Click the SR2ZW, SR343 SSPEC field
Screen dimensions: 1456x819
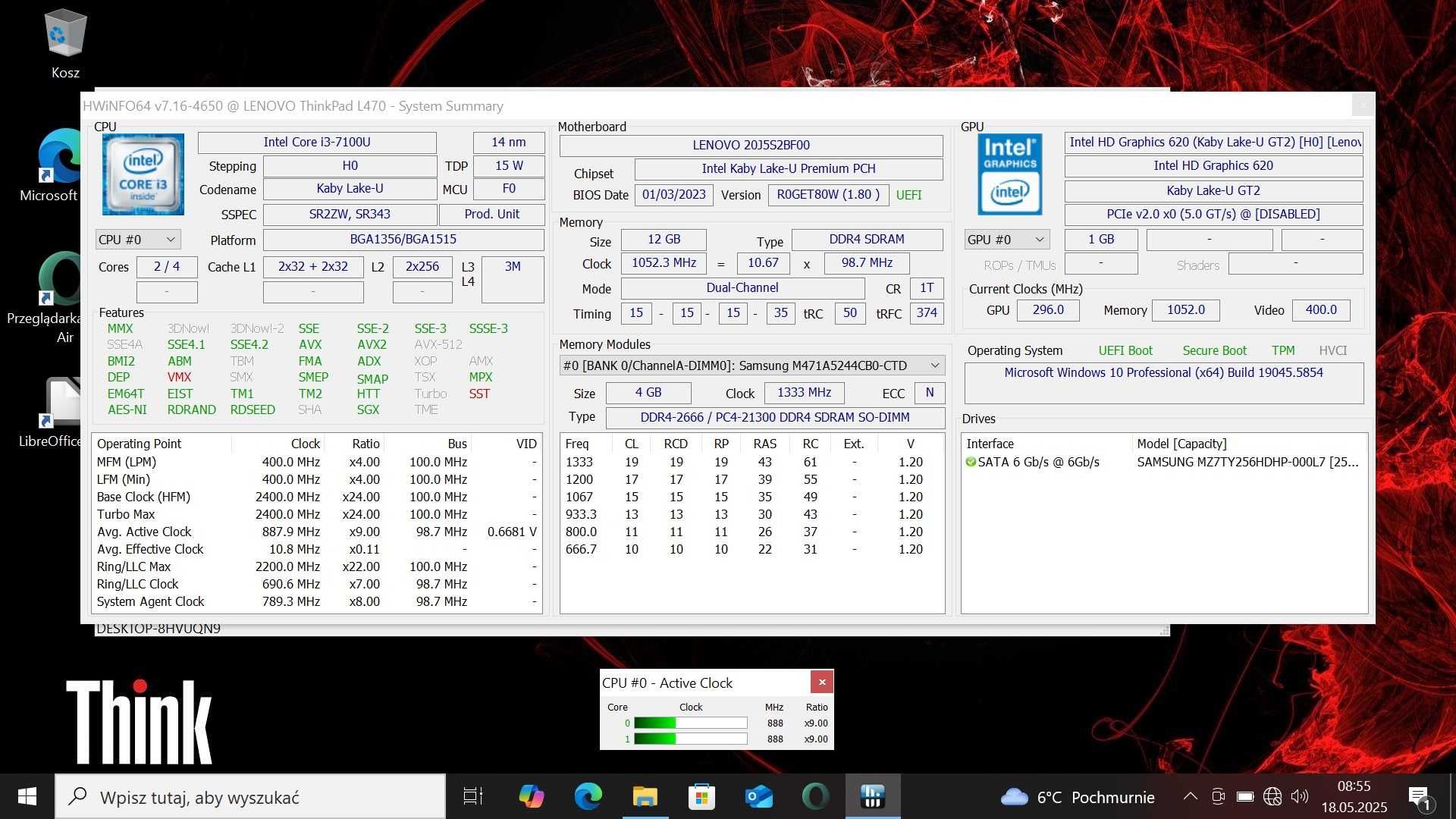pyautogui.click(x=350, y=214)
